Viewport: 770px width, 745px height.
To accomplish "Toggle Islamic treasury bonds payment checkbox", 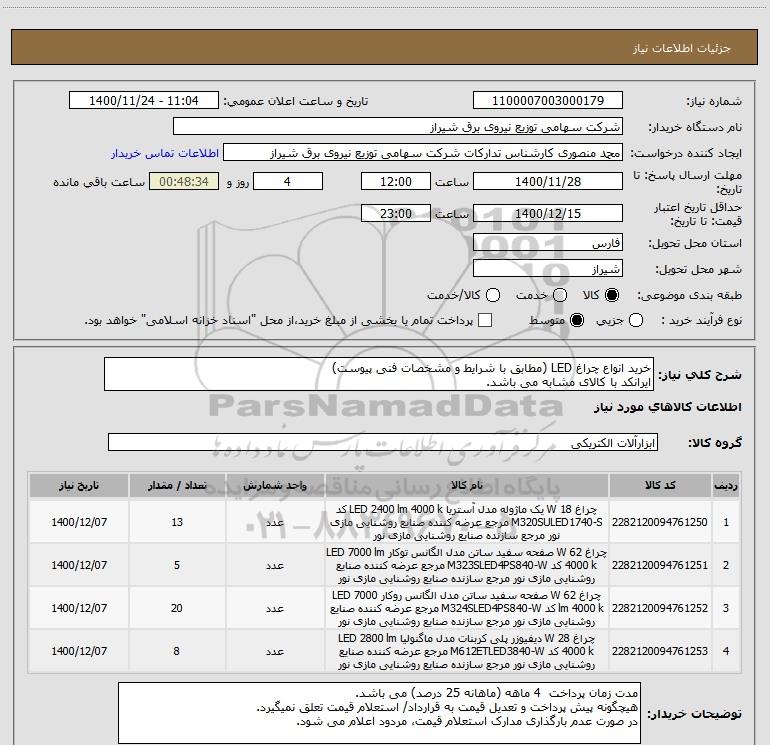I will tap(485, 320).
